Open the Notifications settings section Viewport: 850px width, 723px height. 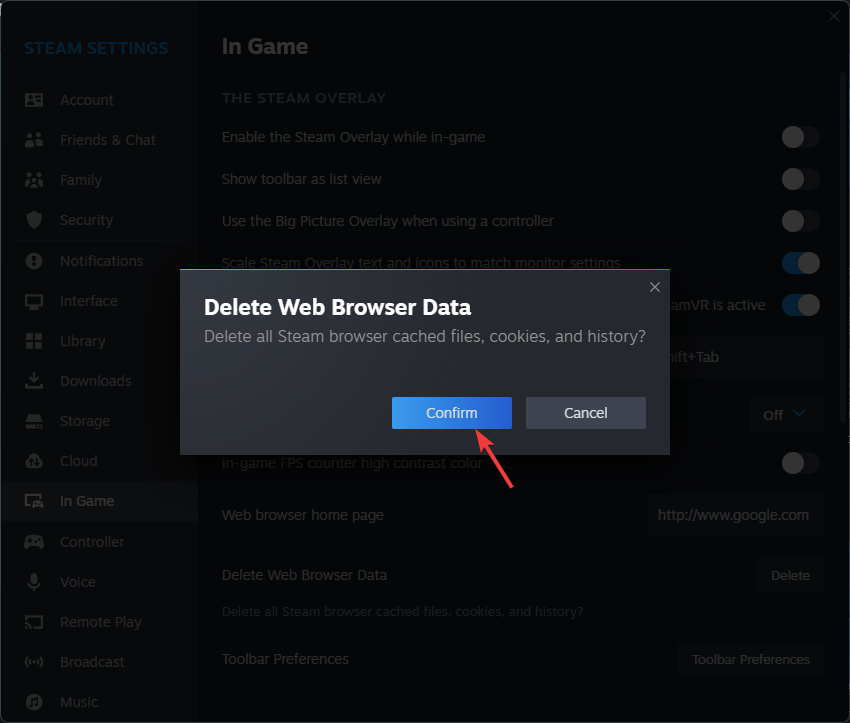pos(100,261)
